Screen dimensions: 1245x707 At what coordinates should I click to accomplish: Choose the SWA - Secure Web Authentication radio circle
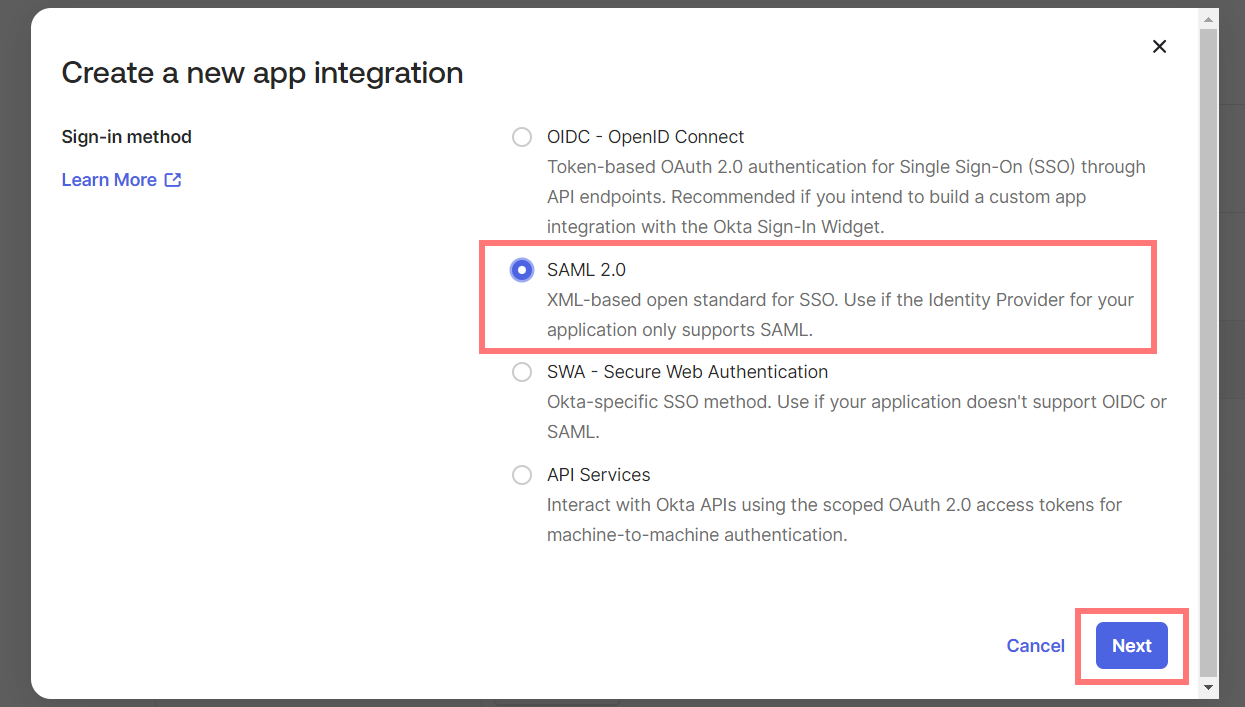[522, 372]
